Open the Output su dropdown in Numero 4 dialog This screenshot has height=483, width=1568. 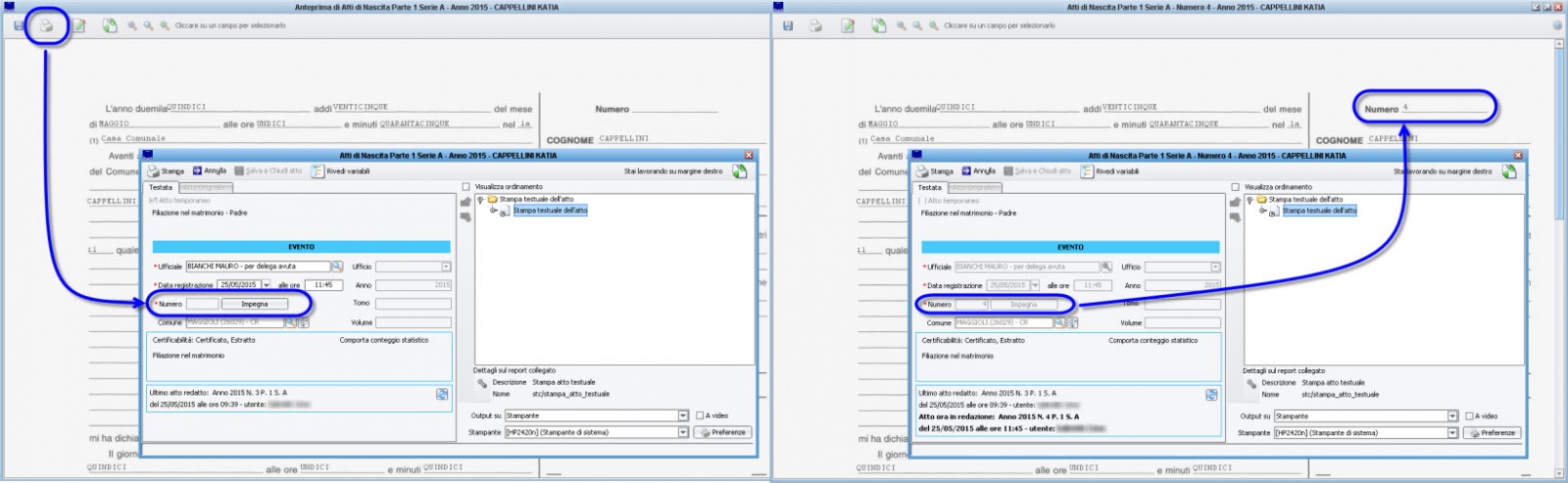1453,415
